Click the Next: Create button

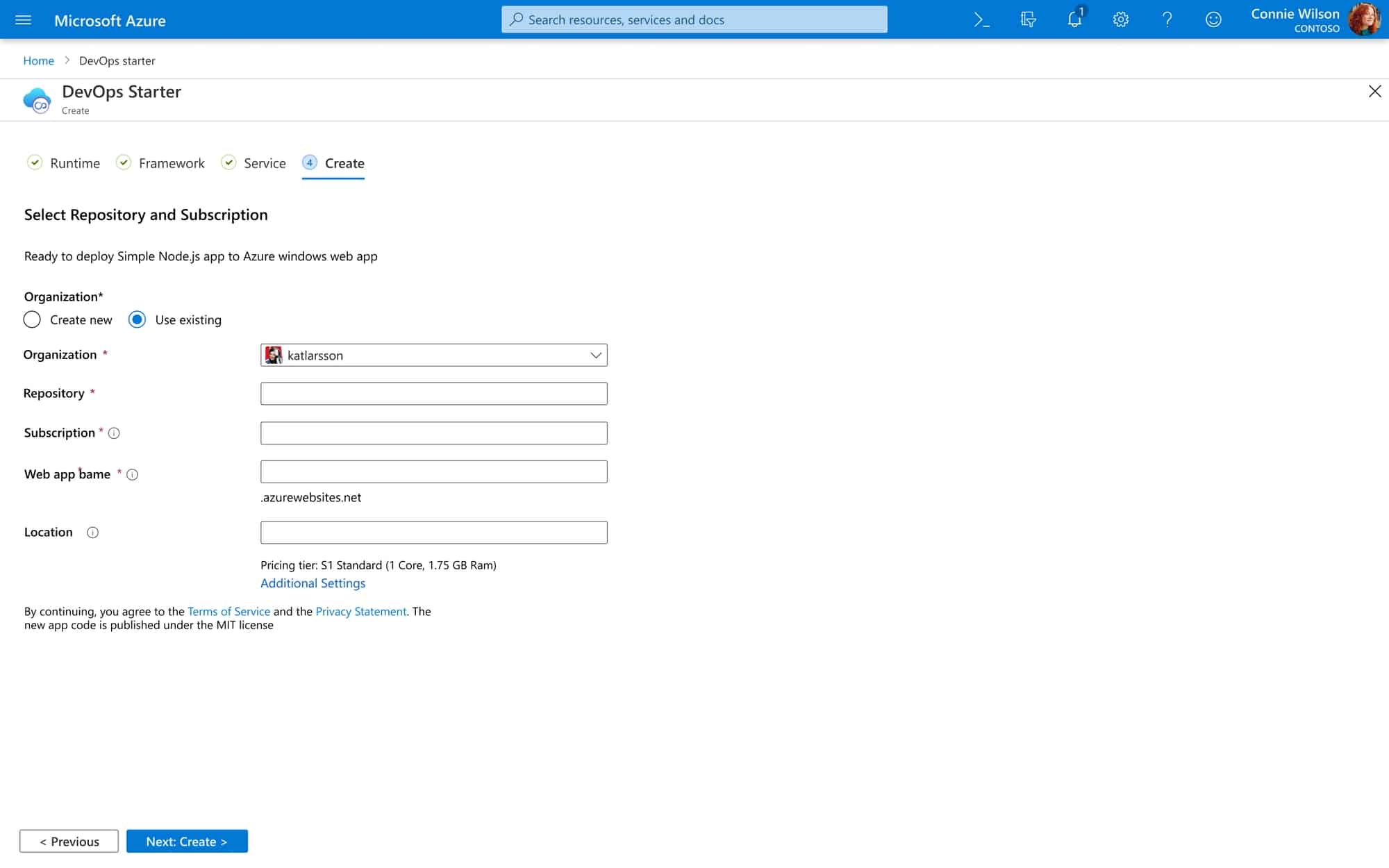(x=187, y=841)
